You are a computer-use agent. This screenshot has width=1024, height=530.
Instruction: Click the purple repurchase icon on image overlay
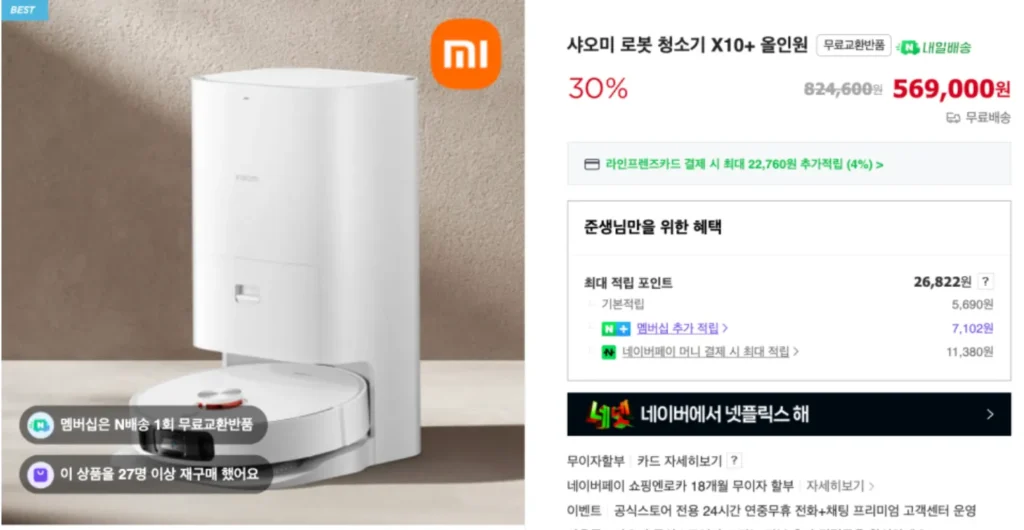[x=41, y=474]
